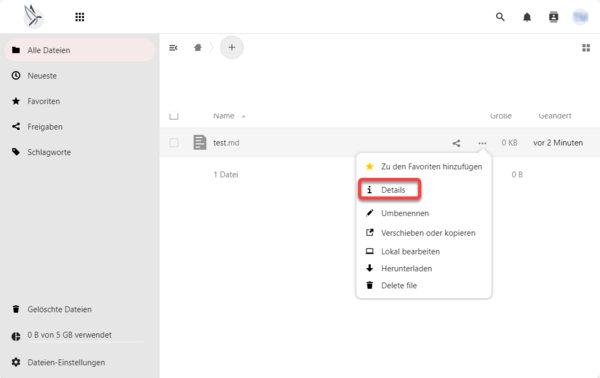Click Herunterladen in the menu

click(x=424, y=268)
